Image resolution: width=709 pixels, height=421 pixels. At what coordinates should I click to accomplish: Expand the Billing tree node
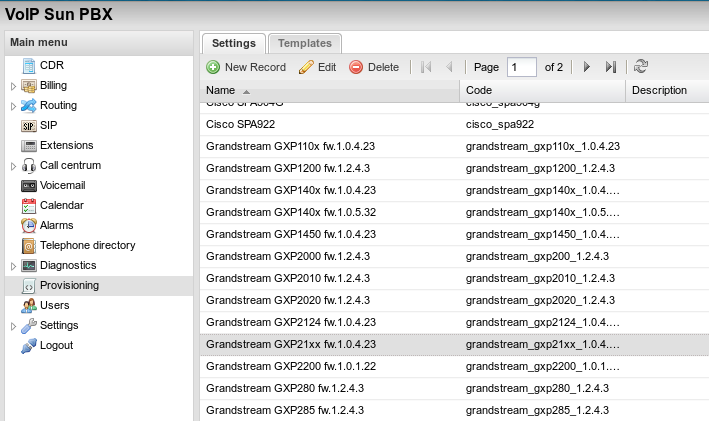click(13, 86)
